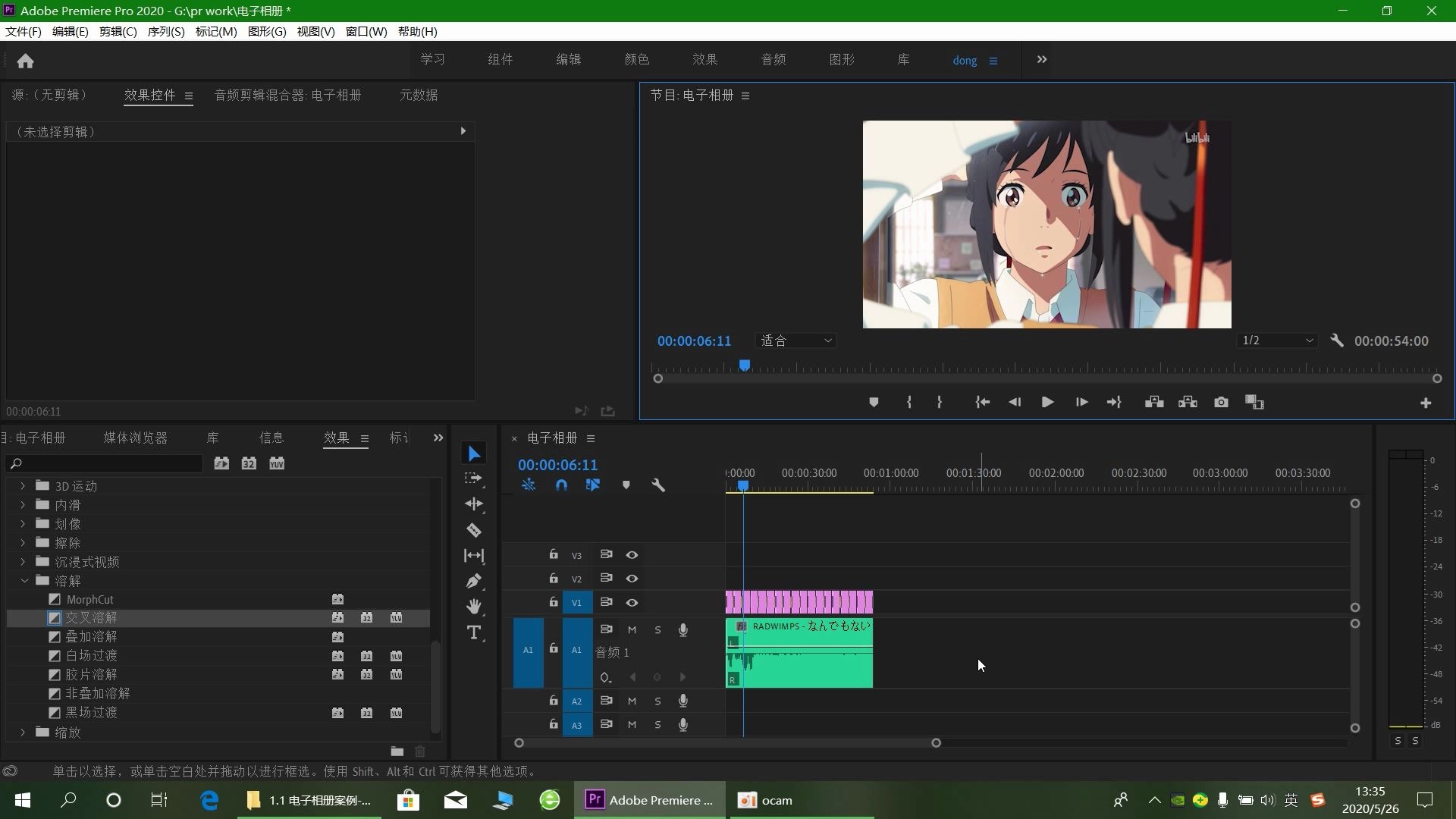Image resolution: width=1456 pixels, height=819 pixels.
Task: Click the timeline playhead on ruler
Action: [743, 485]
